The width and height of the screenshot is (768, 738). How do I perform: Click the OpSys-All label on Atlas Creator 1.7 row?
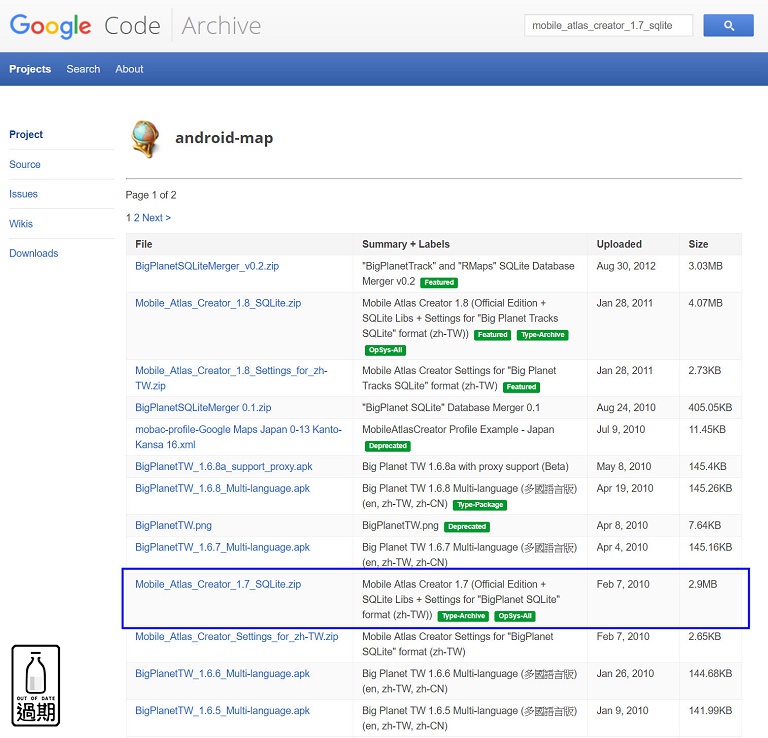tap(515, 616)
